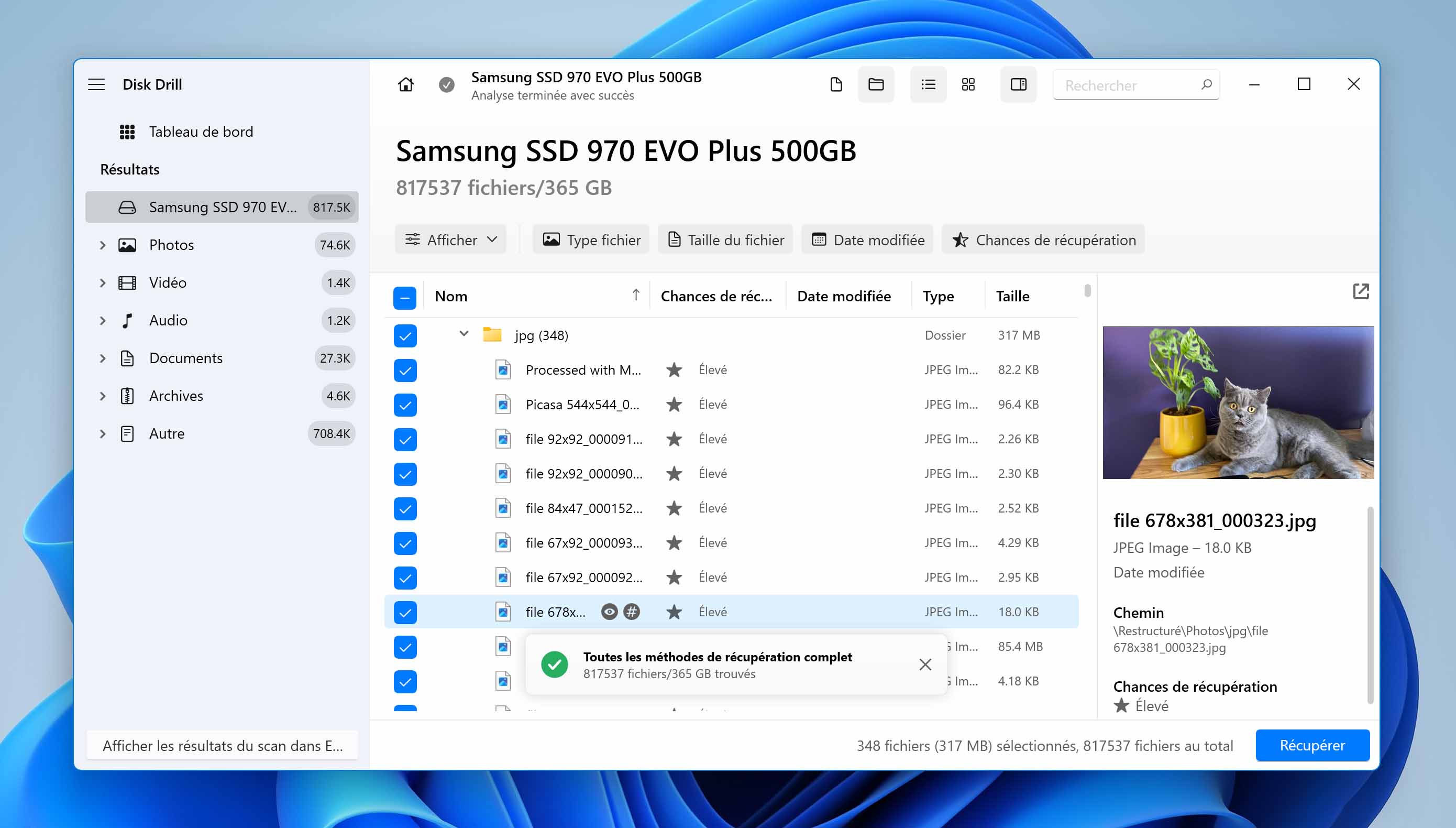1456x828 pixels.
Task: Click the preview eye icon on file 678x row
Action: 609,612
